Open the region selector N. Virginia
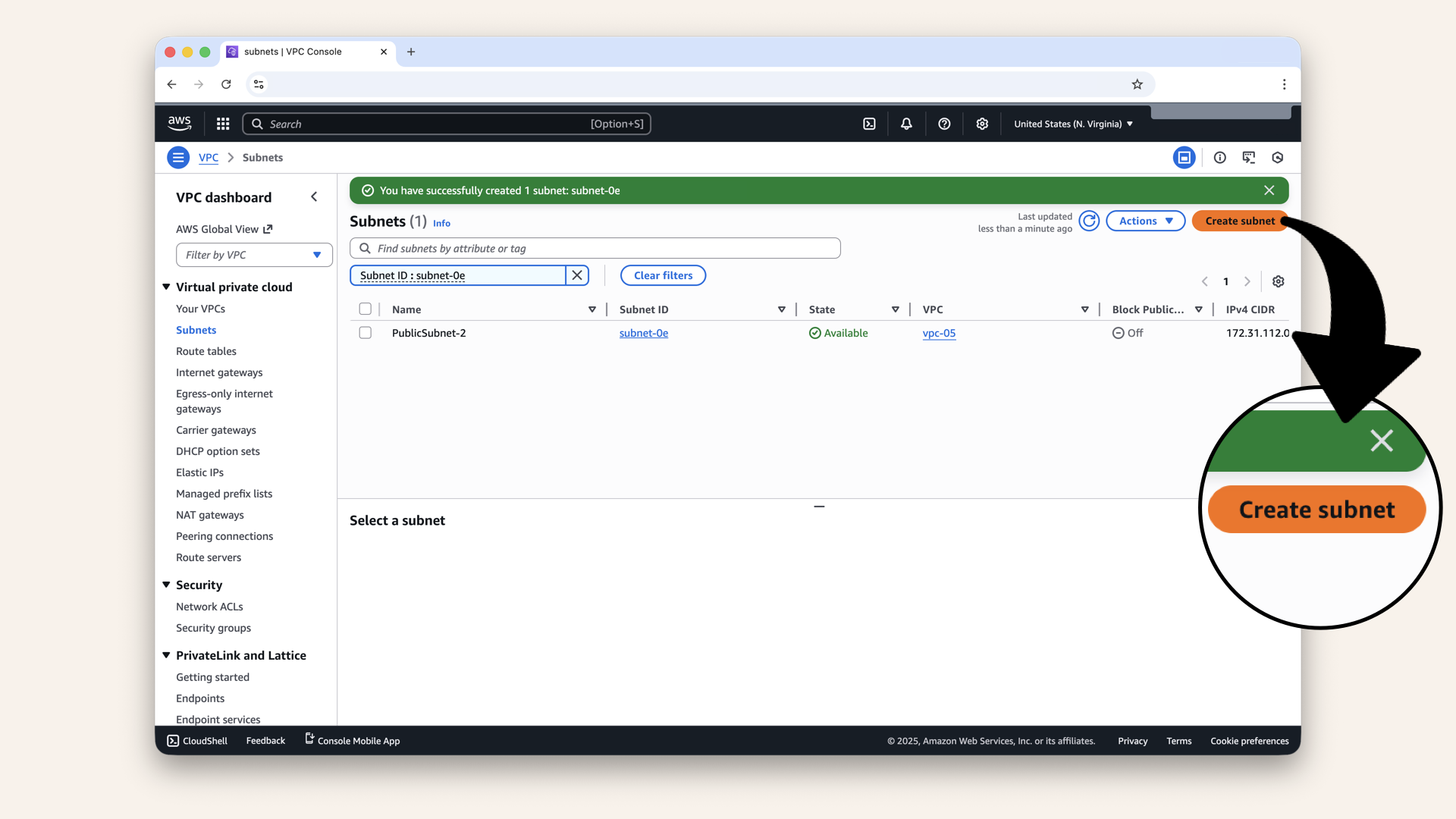 point(1073,124)
